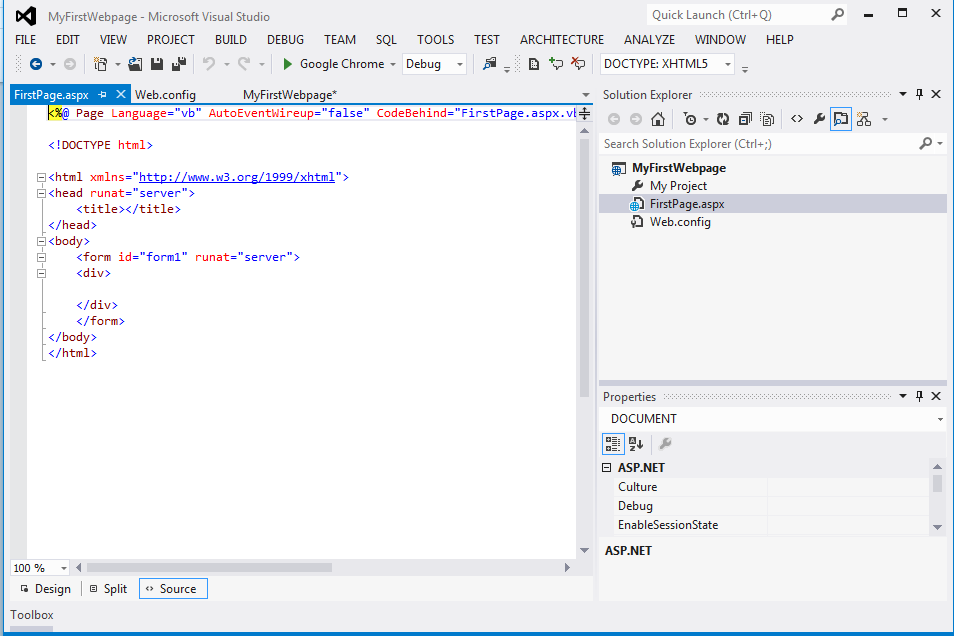
Task: Click the Collapse All icon in Solution Explorer
Action: click(x=744, y=119)
